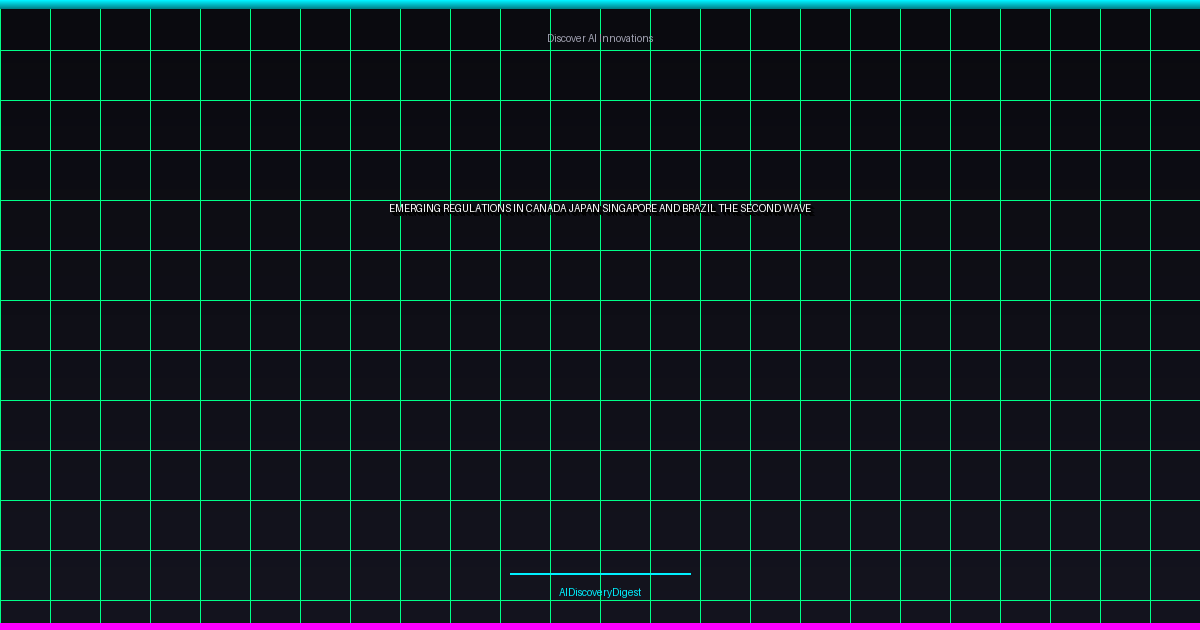Click the word BRAZIL in the headline
The height and width of the screenshot is (630, 1200).
click(x=699, y=209)
